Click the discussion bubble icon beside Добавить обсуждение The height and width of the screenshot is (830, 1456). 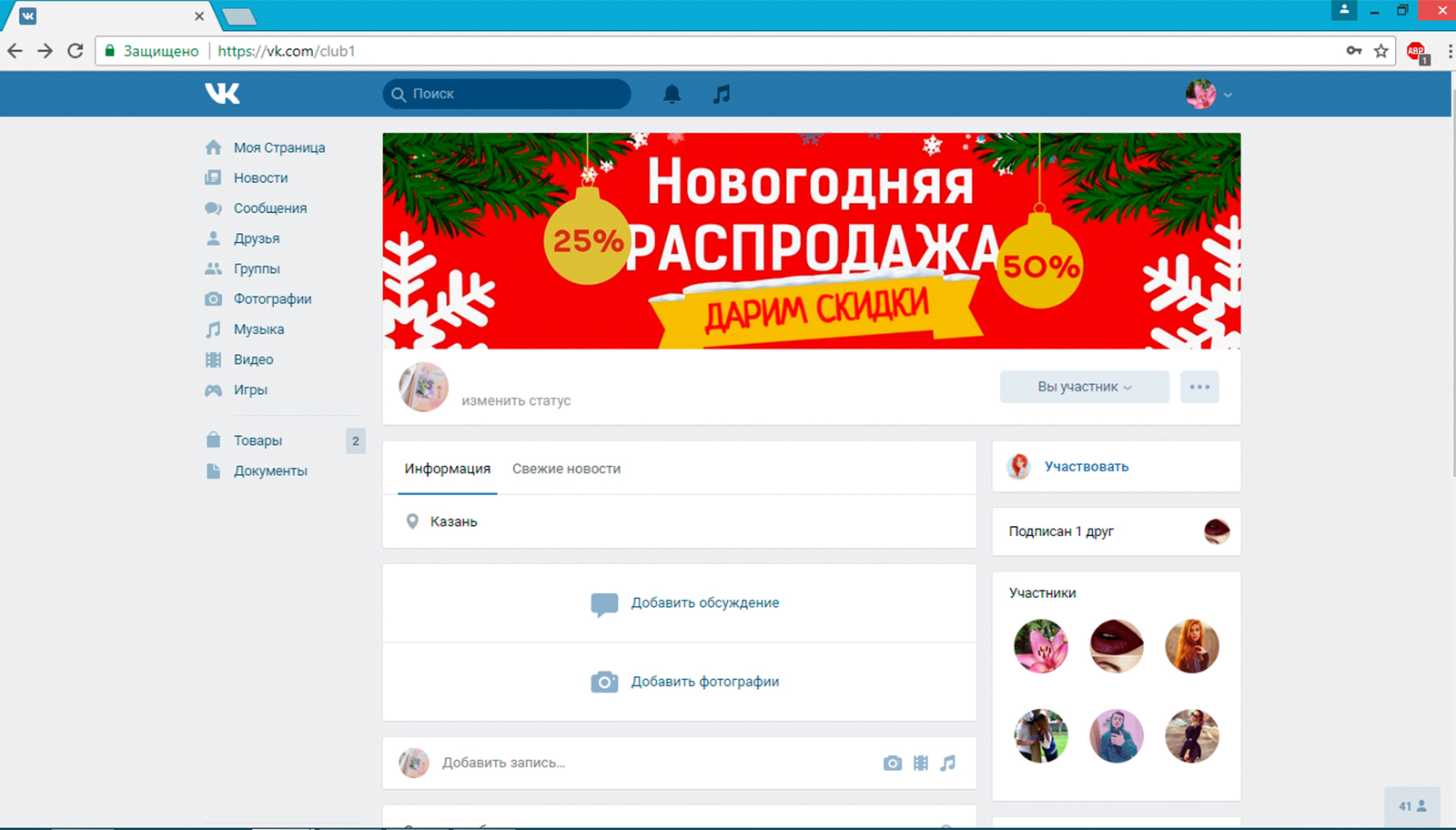point(604,604)
